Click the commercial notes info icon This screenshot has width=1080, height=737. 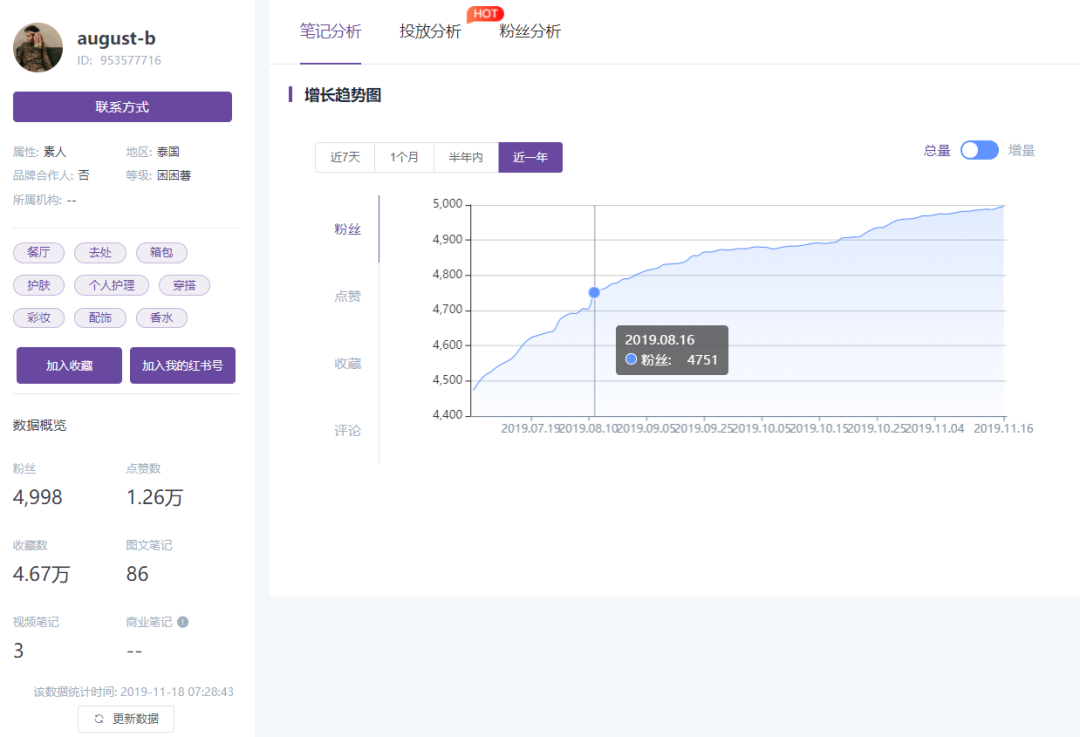point(183,622)
